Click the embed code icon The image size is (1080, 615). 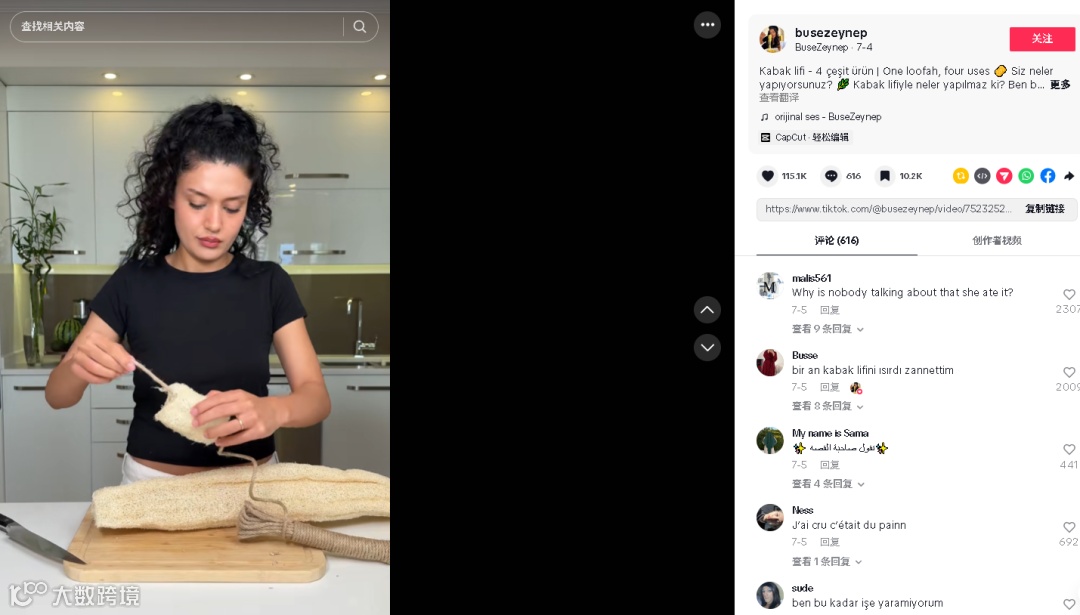click(982, 176)
